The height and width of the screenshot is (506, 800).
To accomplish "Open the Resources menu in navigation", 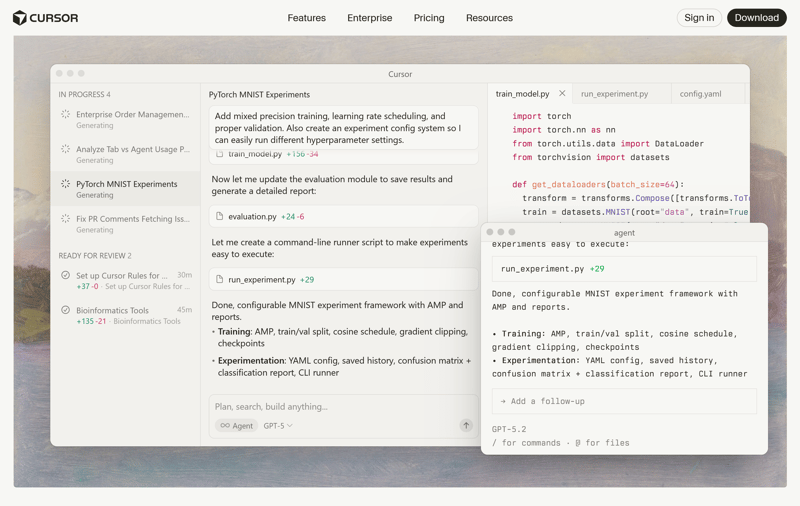I will click(x=489, y=18).
